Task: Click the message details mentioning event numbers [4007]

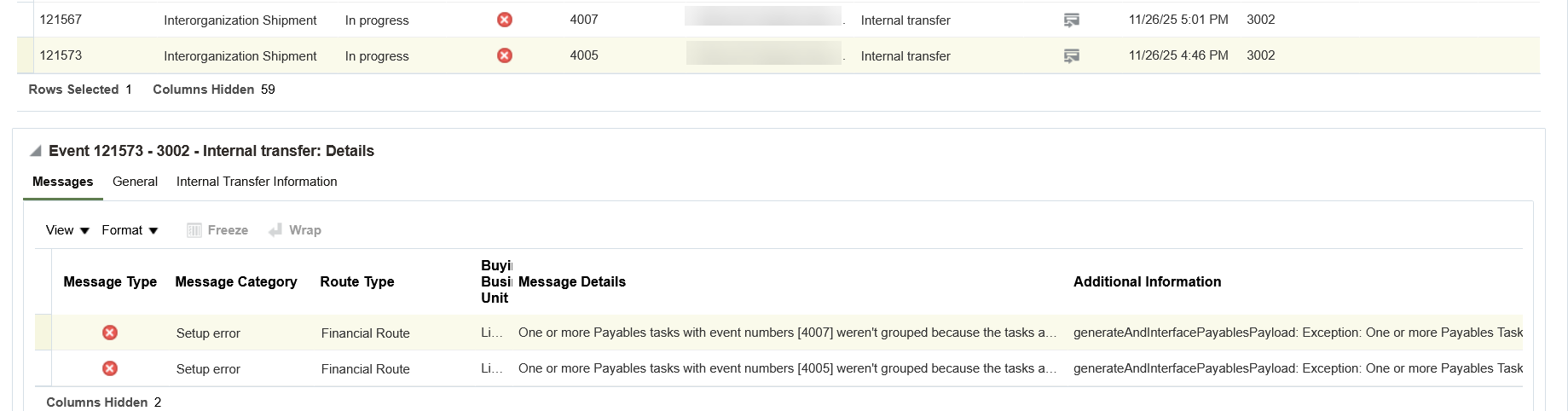Action: (x=787, y=333)
